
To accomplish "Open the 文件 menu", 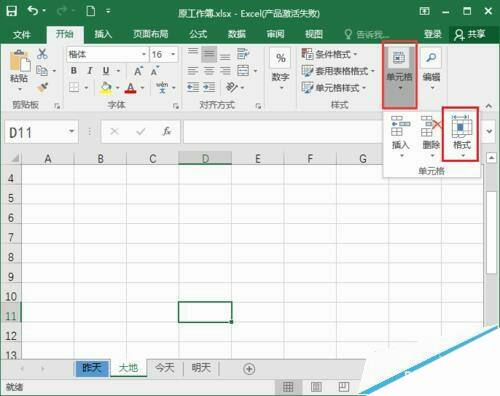I will 22,34.
